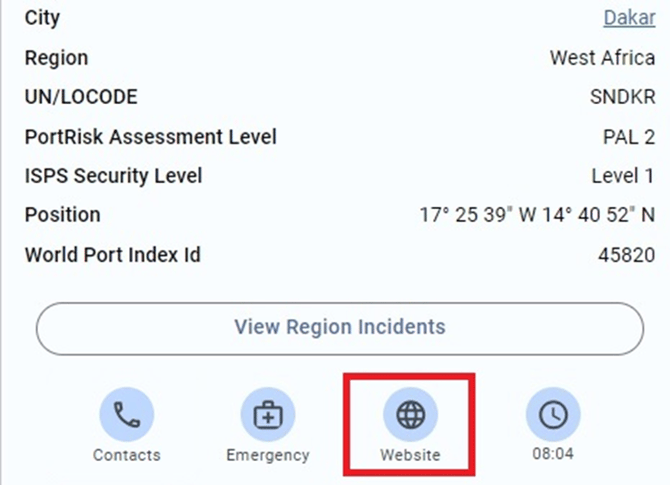Click the World Port Index Id label

click(112, 255)
